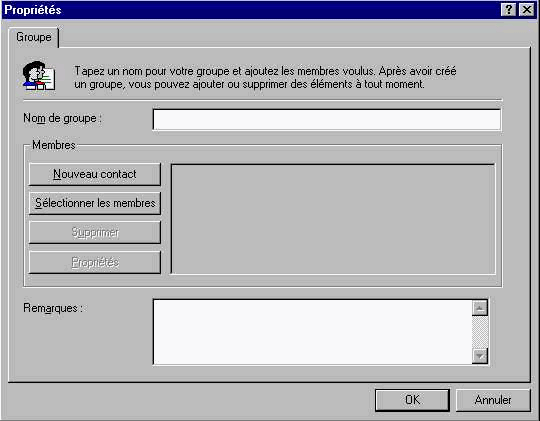This screenshot has width=540, height=421.
Task: Focus the Remarques text area
Action: 313,332
